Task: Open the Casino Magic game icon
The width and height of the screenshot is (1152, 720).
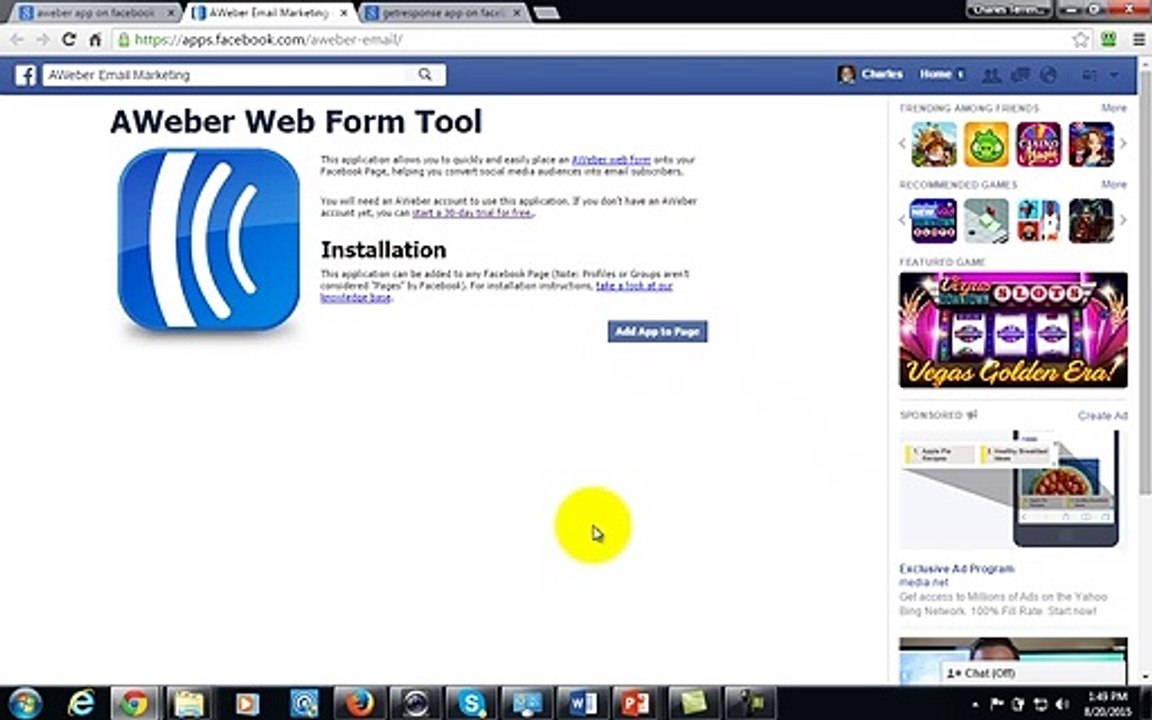Action: [x=1039, y=145]
